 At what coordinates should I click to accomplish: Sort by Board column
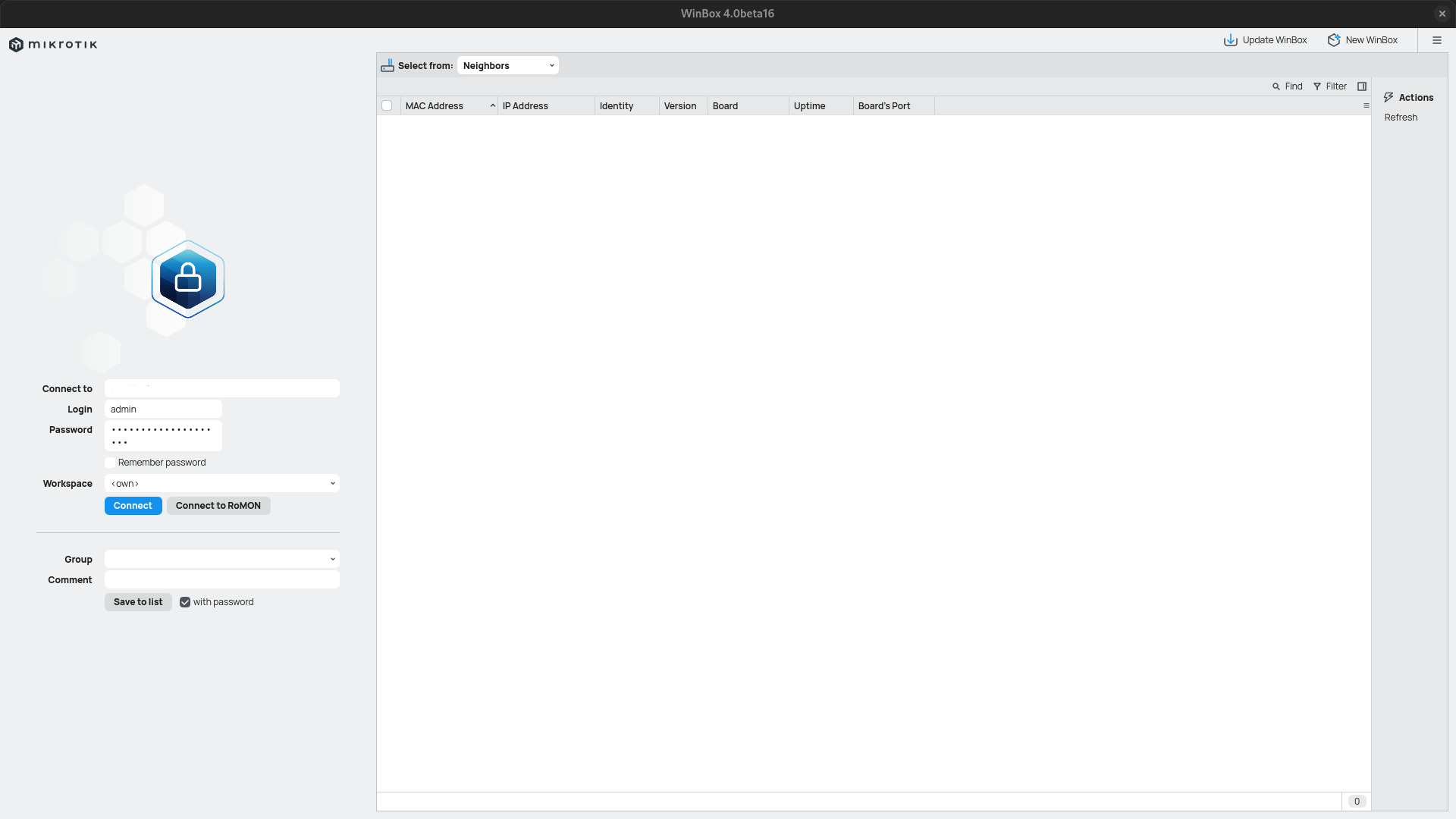click(748, 106)
